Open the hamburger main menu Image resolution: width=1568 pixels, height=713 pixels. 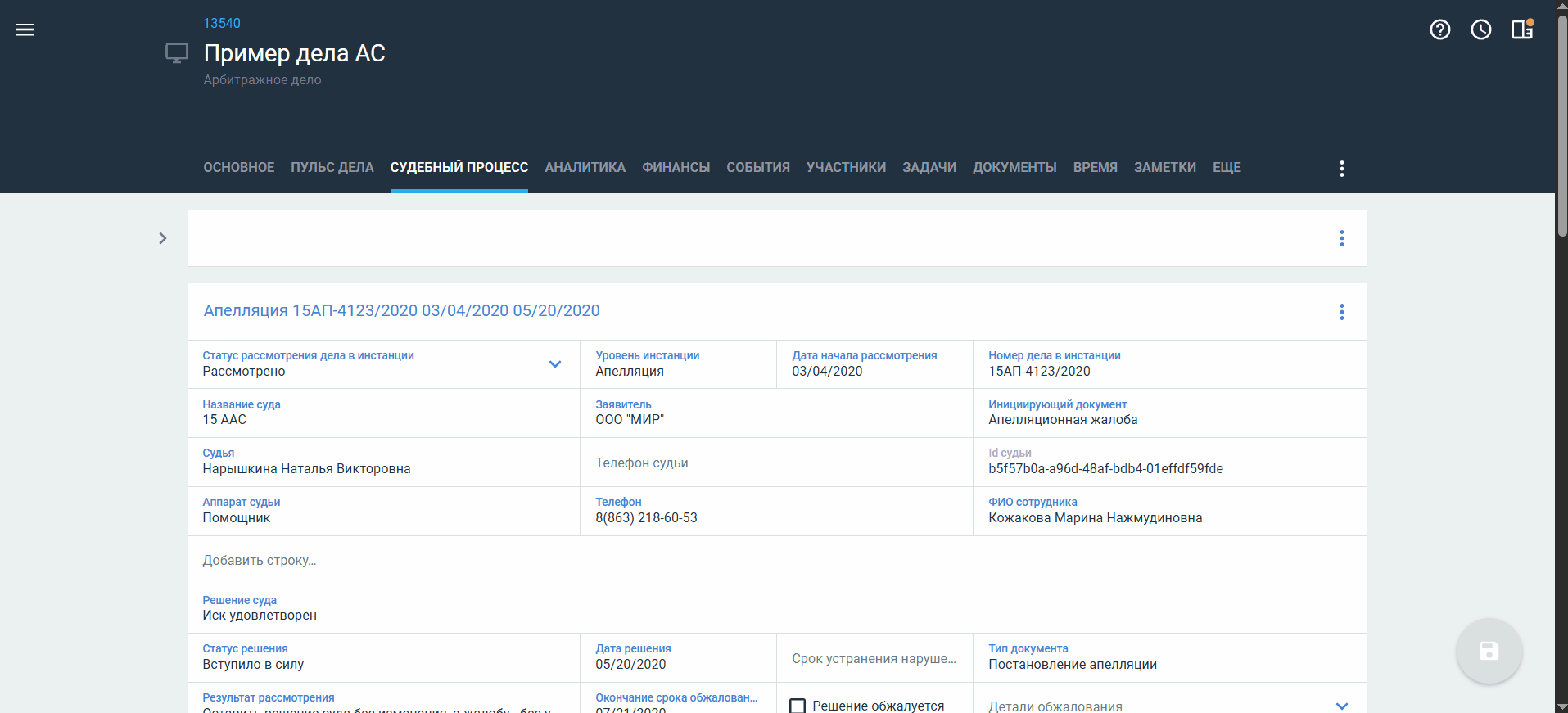point(25,30)
